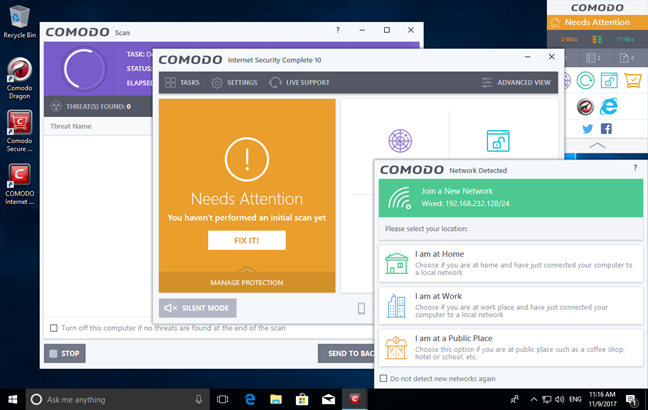Screen dimensions: 648x410
Task: Open the Recycle Bin desktop icon
Action: click(19, 22)
